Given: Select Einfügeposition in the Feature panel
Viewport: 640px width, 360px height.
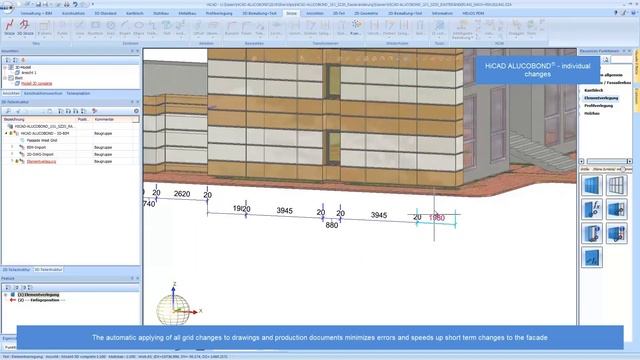Looking at the screenshot, I should 44,300.
